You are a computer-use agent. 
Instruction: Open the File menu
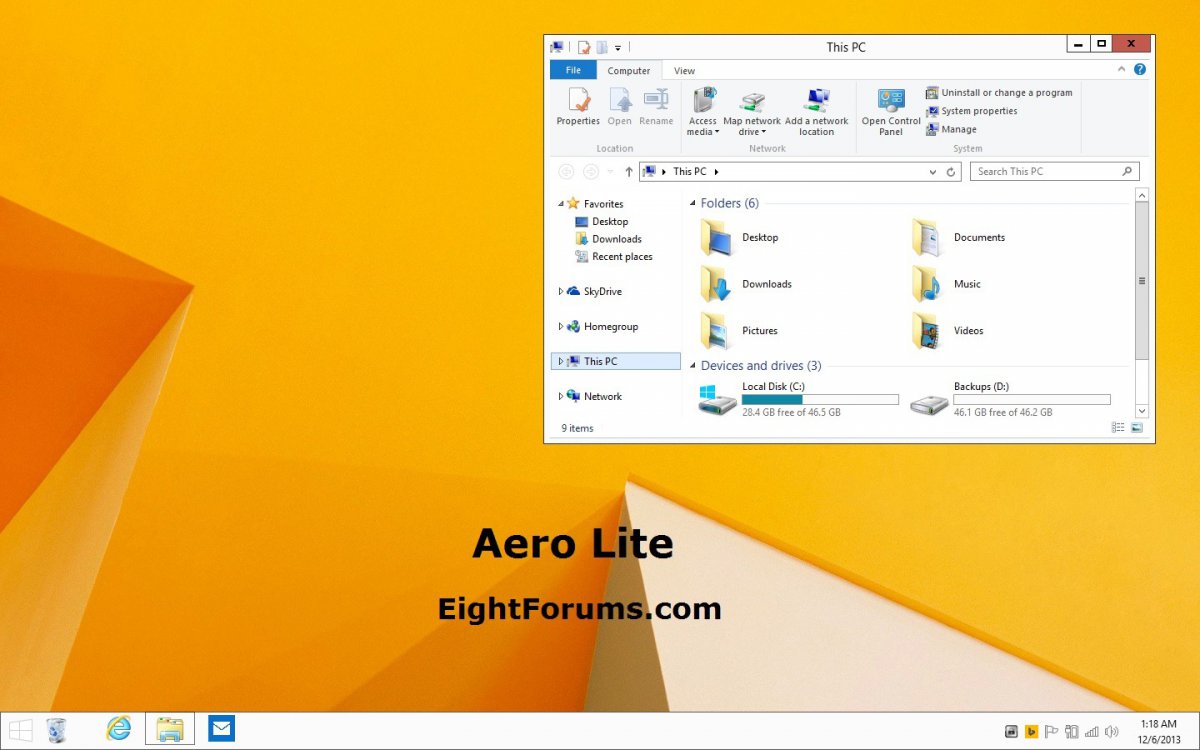[x=572, y=70]
